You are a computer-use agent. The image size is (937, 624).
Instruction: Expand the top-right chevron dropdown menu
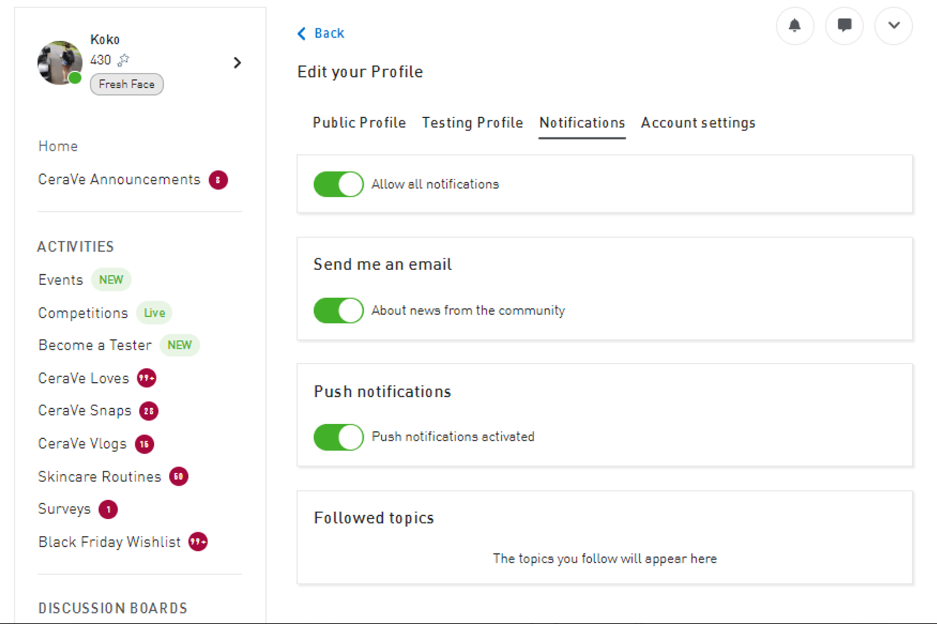pos(893,26)
